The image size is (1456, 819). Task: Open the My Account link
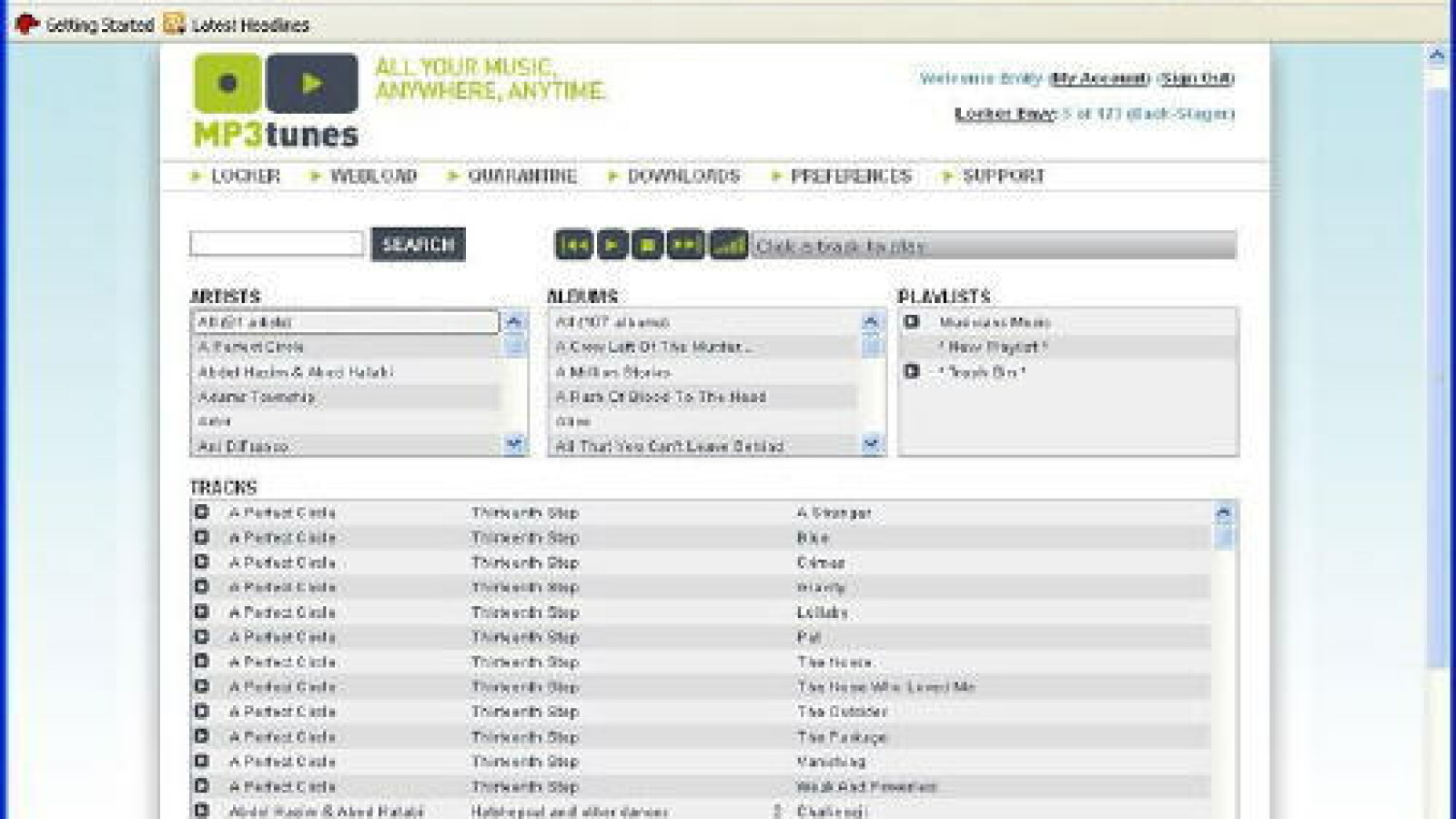coord(1099,79)
